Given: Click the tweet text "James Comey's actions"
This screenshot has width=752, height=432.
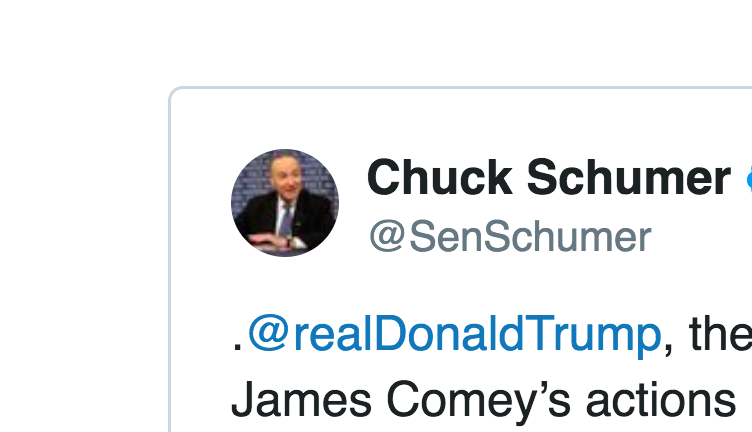Looking at the screenshot, I should point(484,400).
